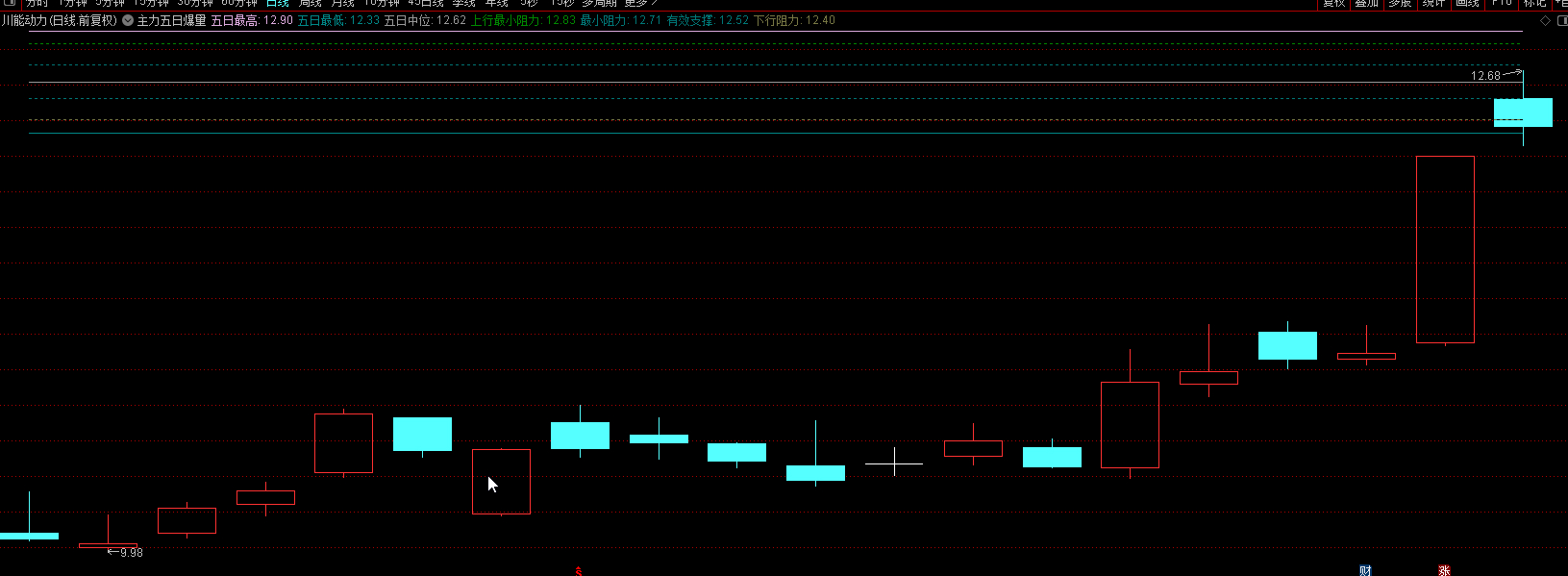Viewport: 1568px width, 576px height.
Task: Click the panel layout icon at top right
Action: coord(1561,20)
